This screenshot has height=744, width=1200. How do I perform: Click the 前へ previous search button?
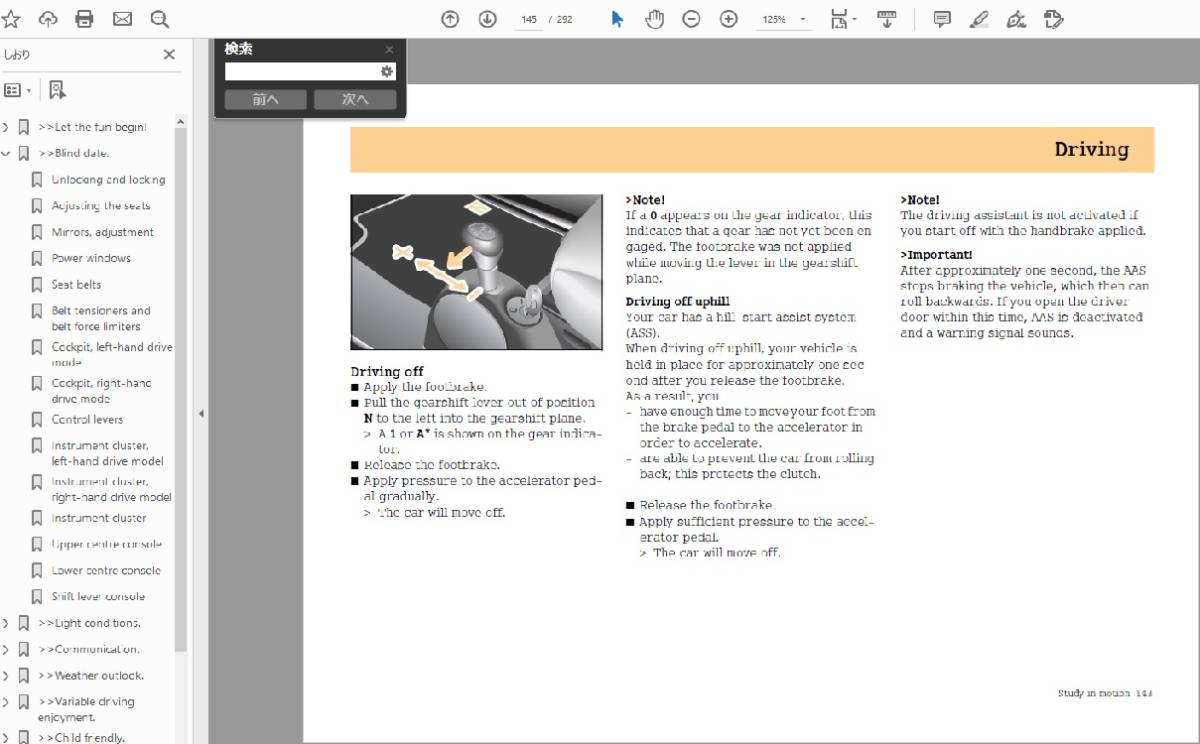point(265,99)
